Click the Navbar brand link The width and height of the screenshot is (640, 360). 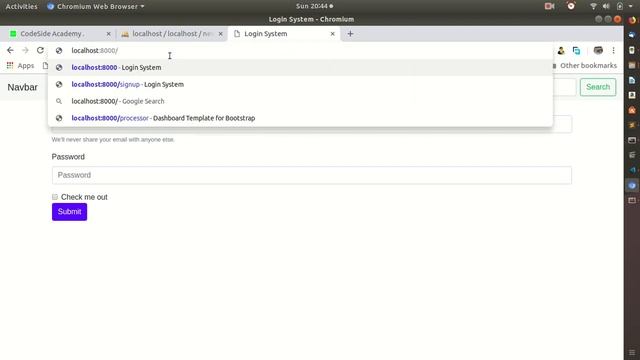[22, 87]
